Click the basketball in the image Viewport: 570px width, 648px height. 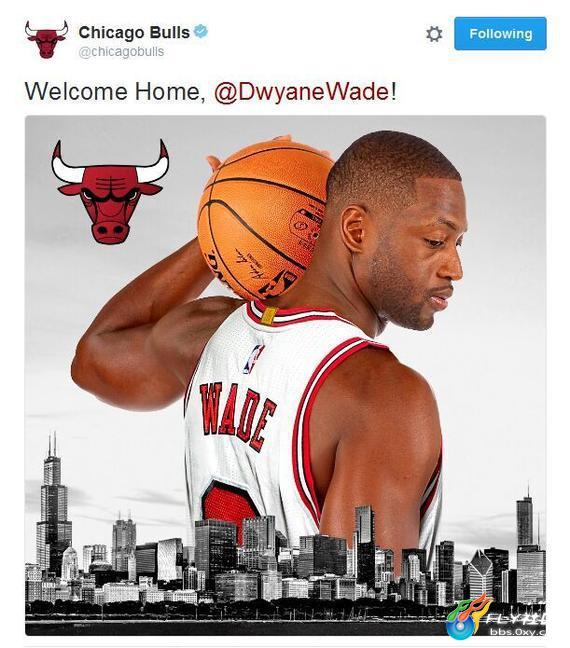tap(265, 217)
